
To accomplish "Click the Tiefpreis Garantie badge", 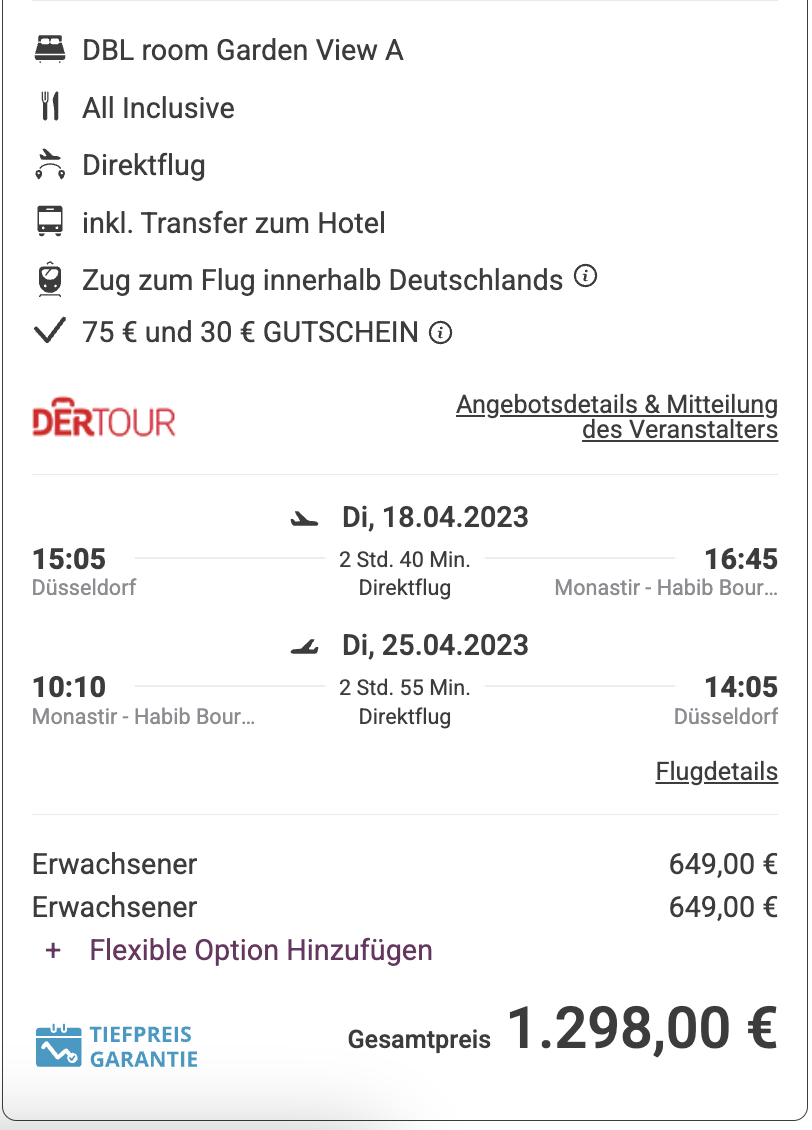I will tap(117, 1046).
